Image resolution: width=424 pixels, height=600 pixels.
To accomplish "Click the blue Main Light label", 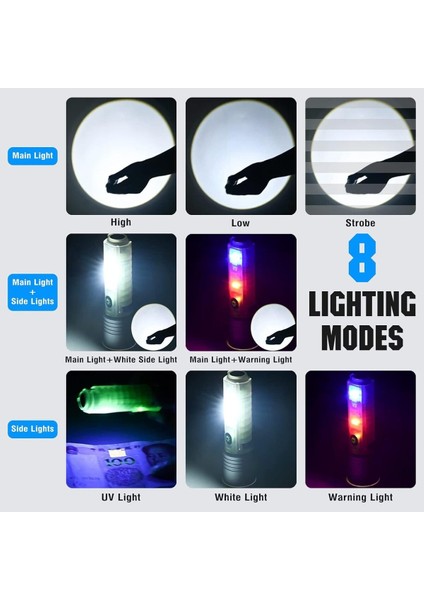I will click(x=33, y=156).
